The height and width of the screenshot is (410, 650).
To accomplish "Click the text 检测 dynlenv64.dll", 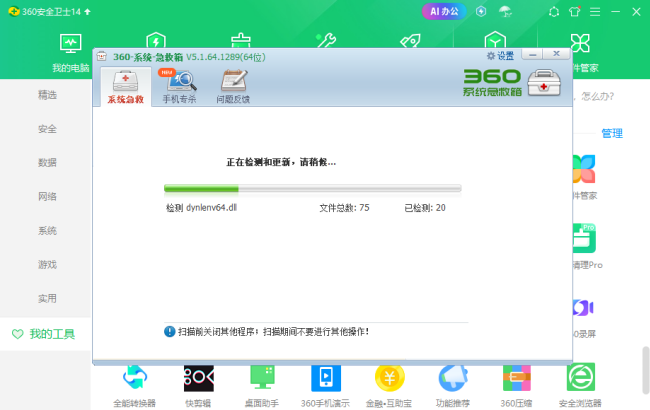I will tap(201, 208).
